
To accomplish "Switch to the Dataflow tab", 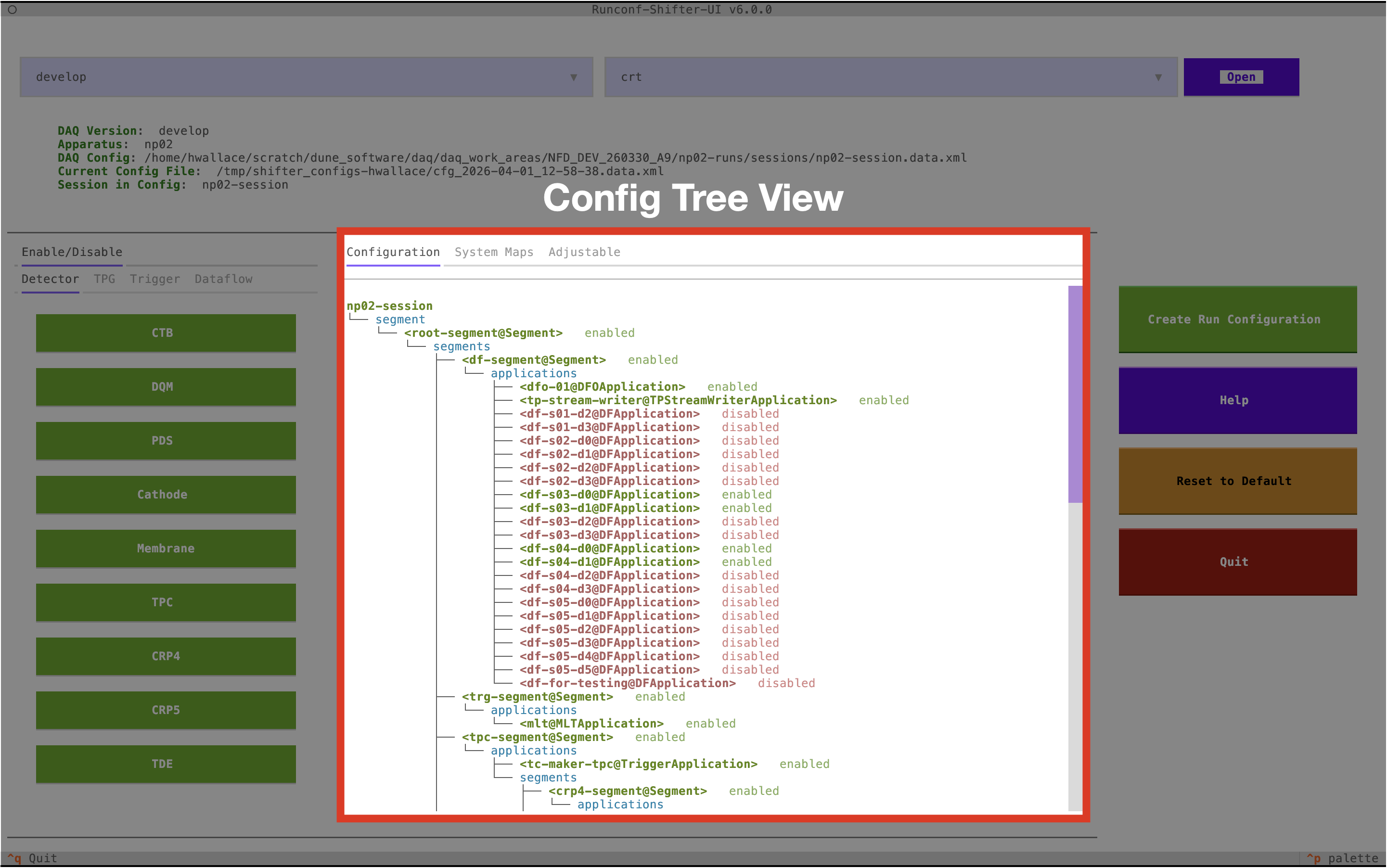I will coord(223,279).
